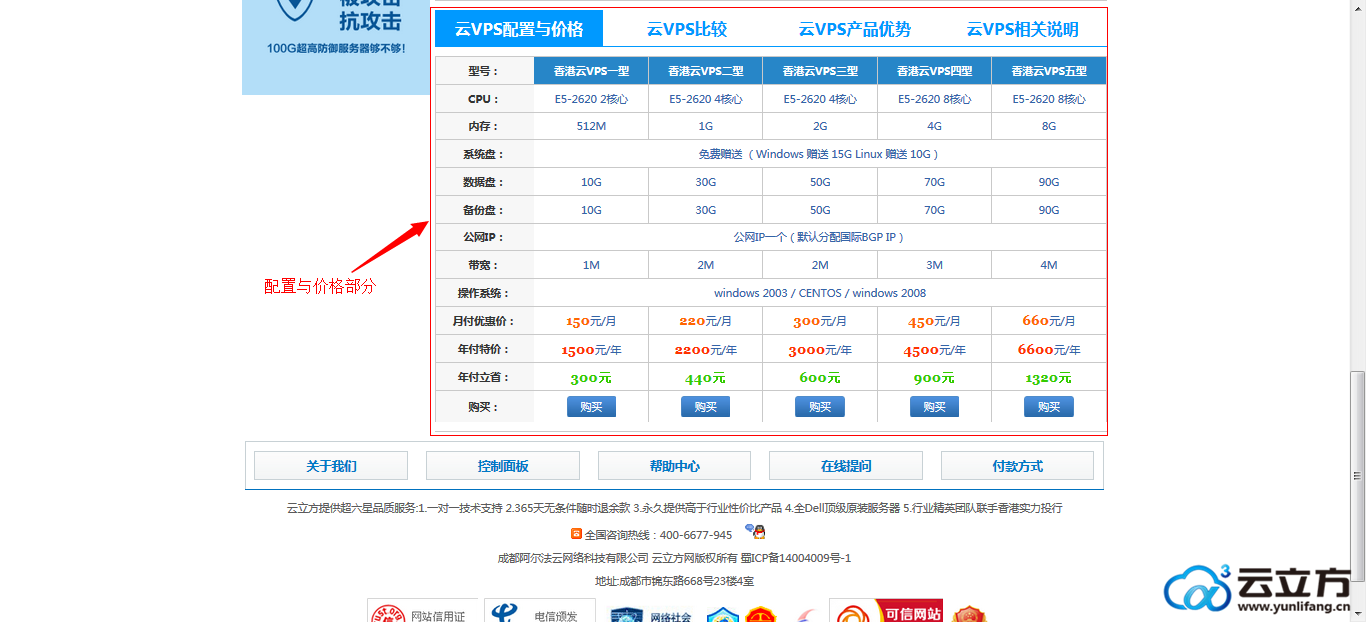
Task: Click the 1500元/年 yearly price
Action: pos(591,350)
